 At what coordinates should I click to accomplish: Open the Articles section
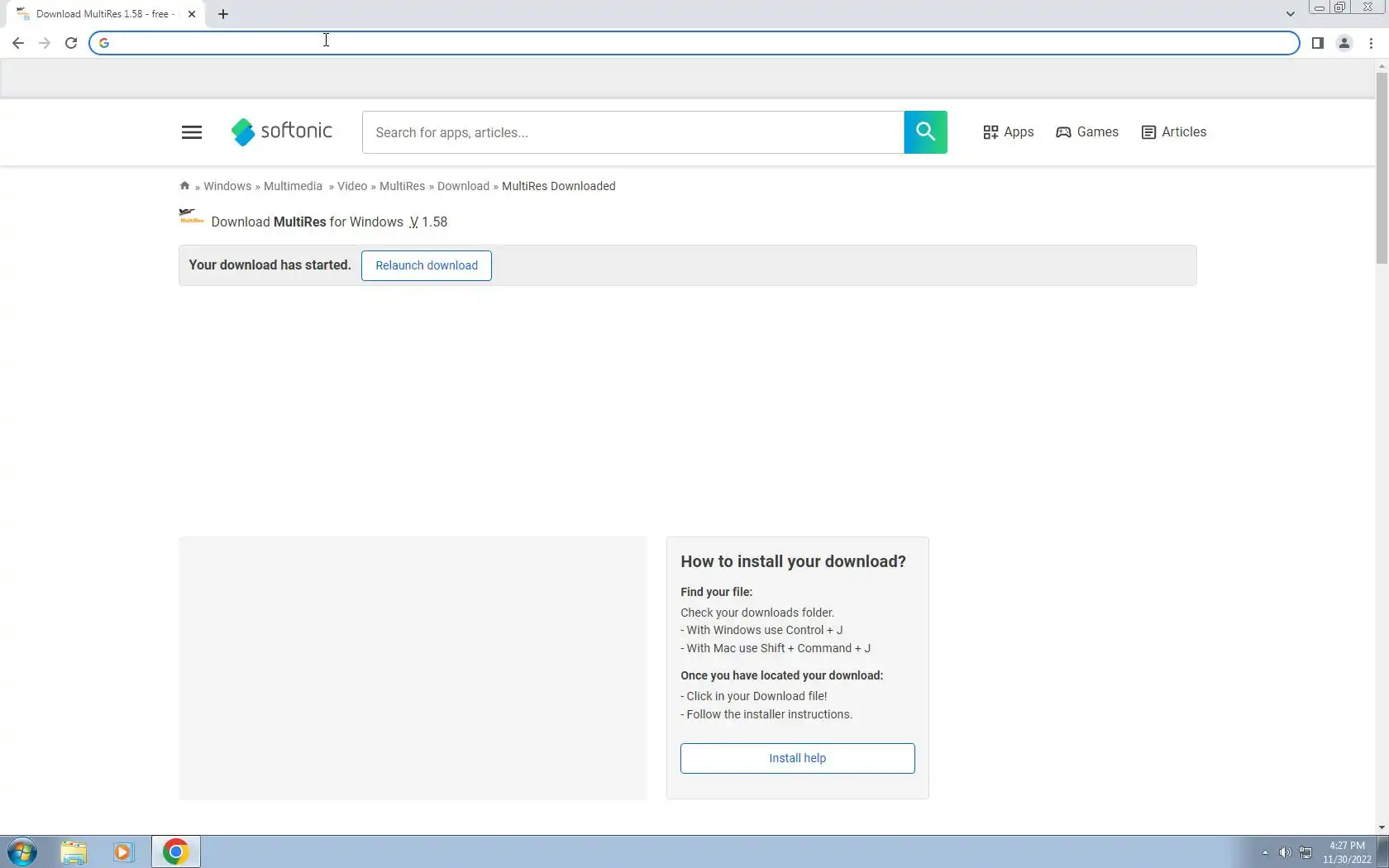[1174, 132]
